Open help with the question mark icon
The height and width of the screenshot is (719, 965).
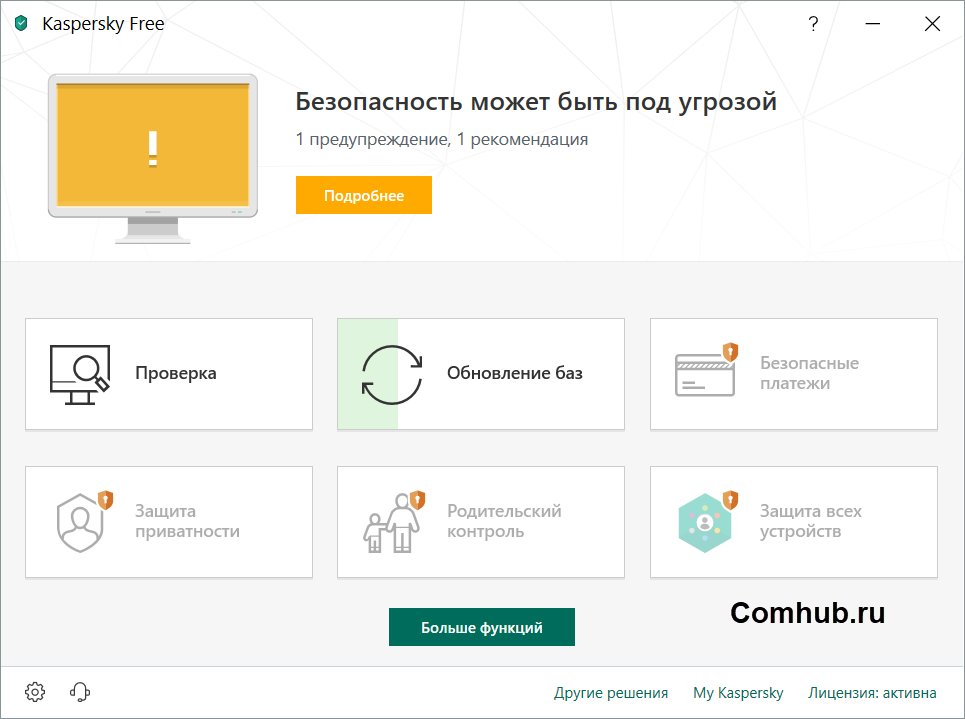813,23
